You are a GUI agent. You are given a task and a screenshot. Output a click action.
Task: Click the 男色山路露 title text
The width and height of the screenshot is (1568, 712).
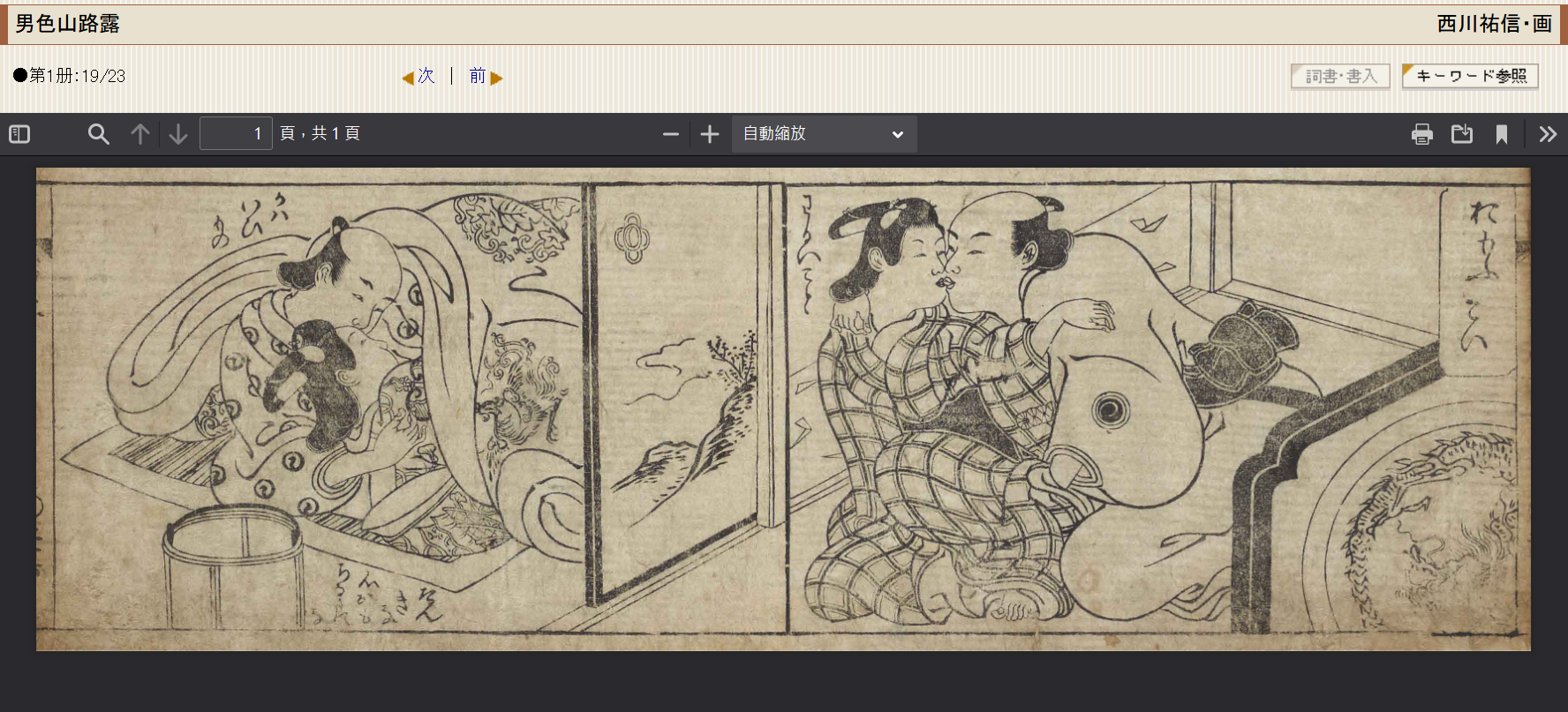[68, 24]
